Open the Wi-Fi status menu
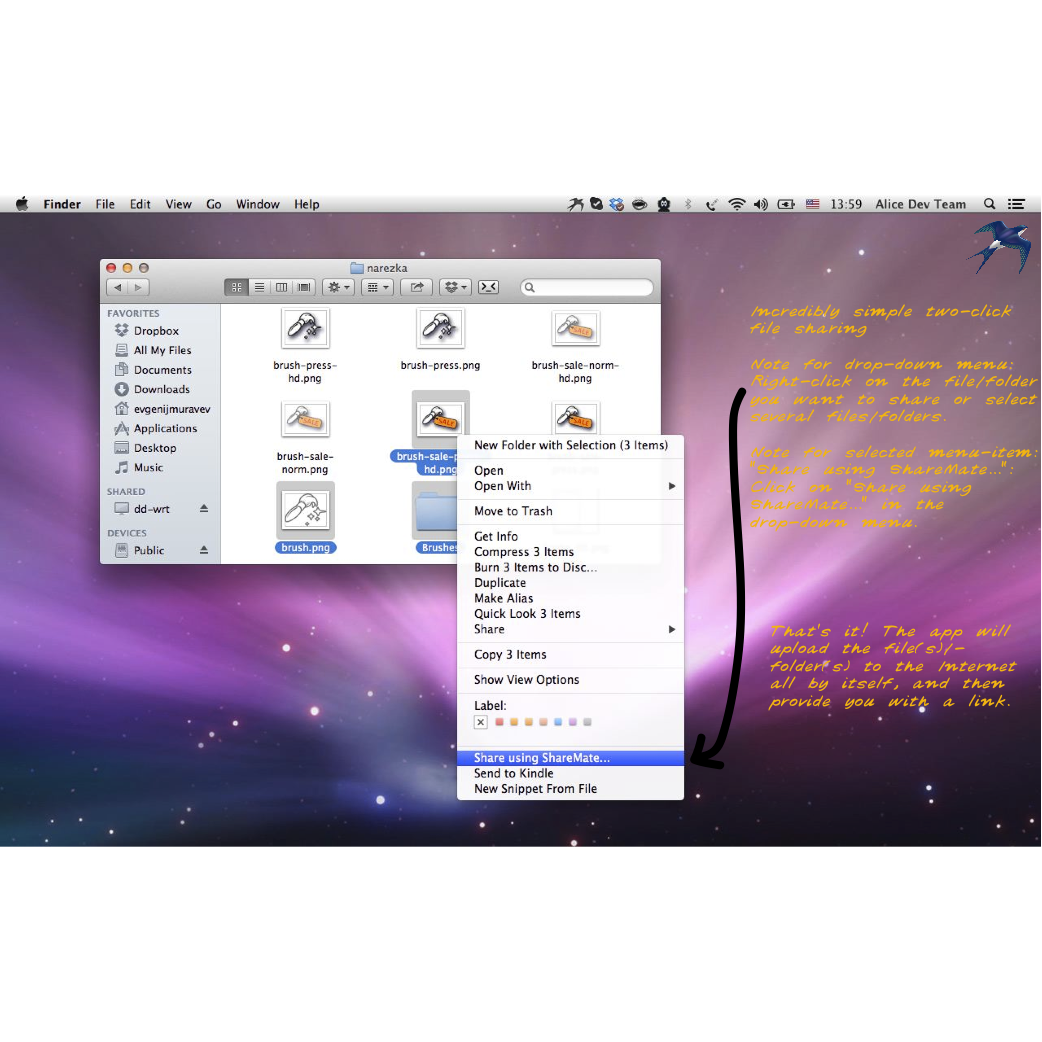 736,204
